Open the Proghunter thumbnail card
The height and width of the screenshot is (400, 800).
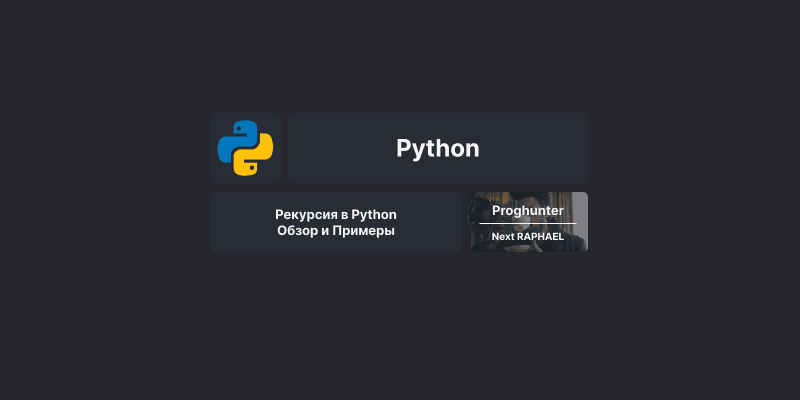click(529, 222)
